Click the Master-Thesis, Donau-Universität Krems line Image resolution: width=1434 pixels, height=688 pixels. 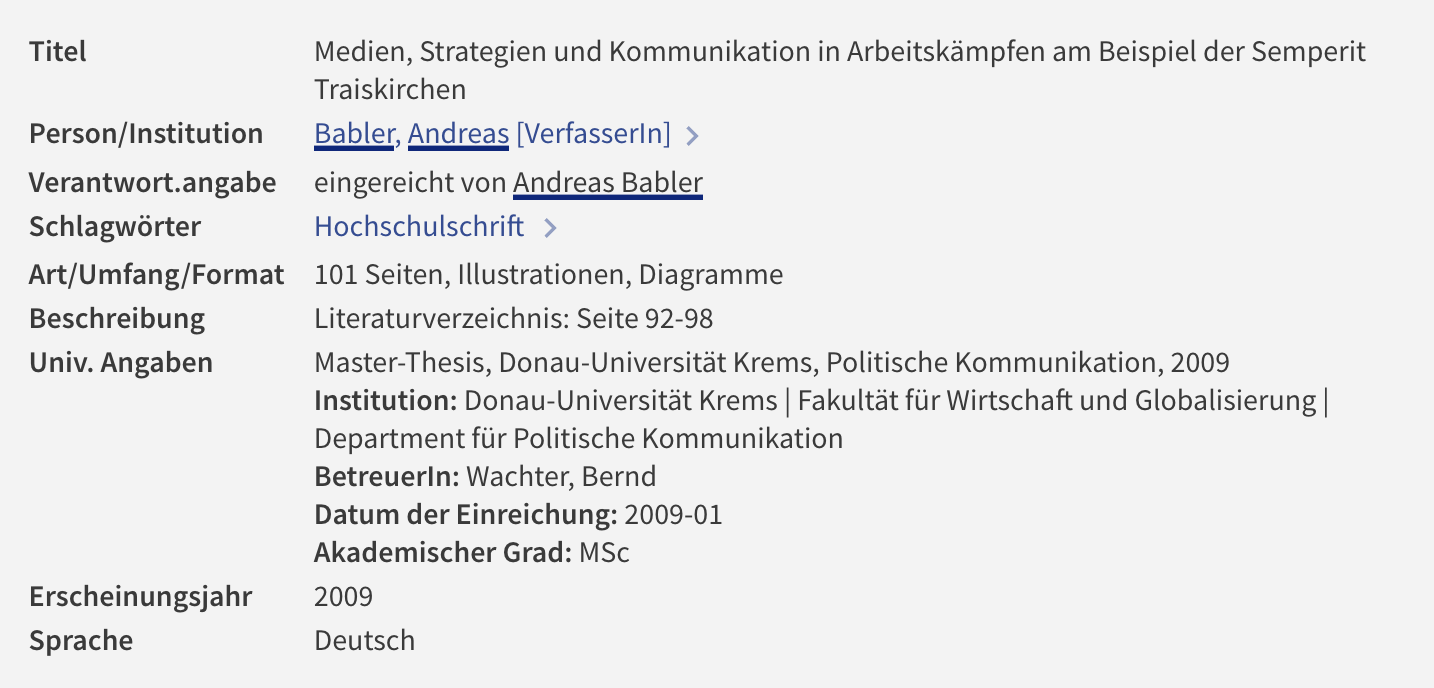coord(772,362)
